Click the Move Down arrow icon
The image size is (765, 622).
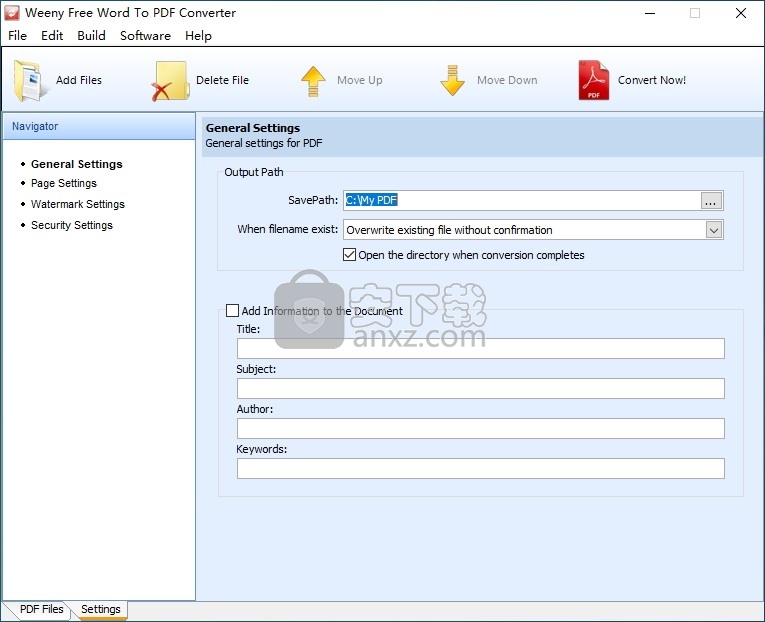pos(452,80)
